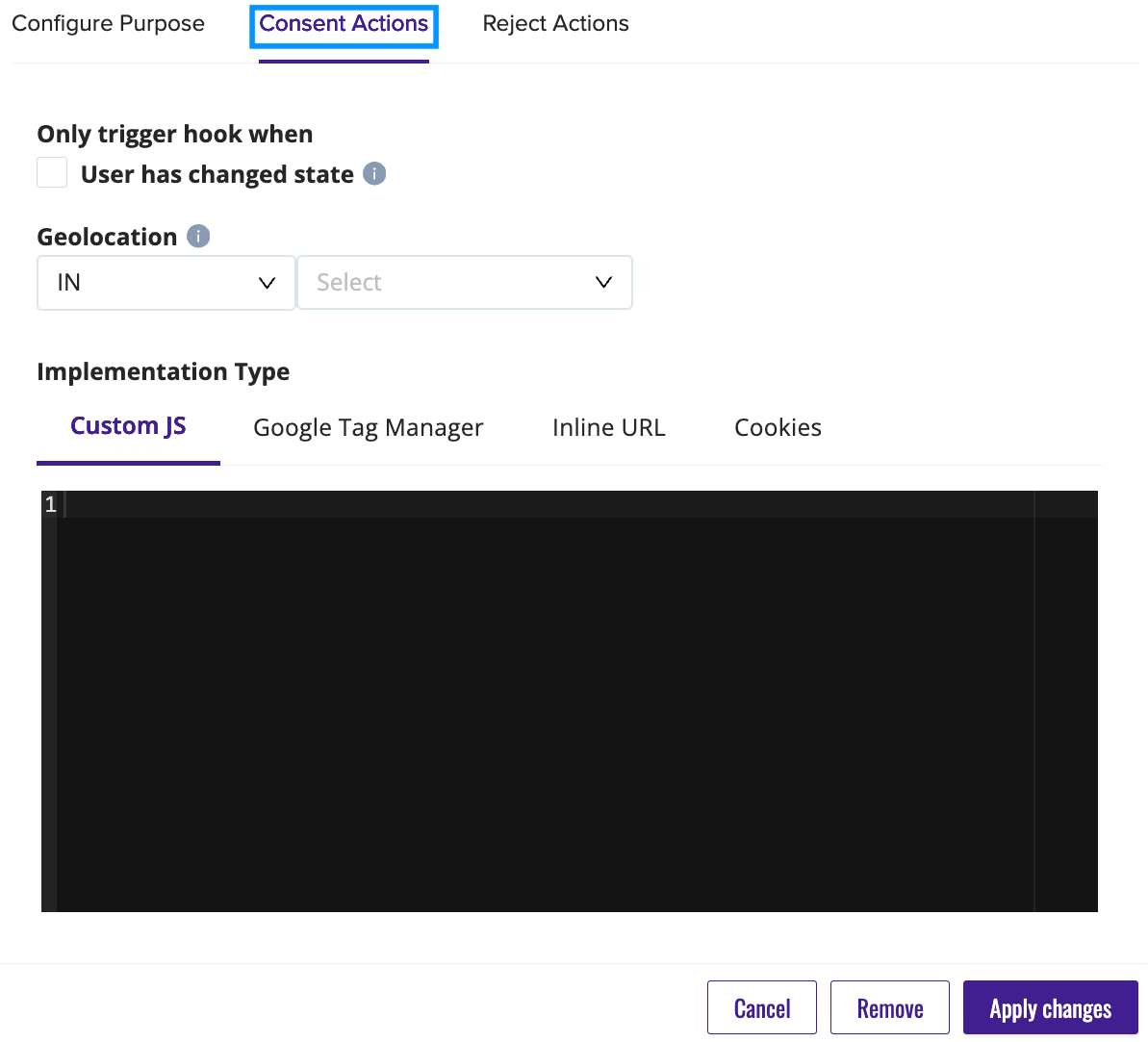Click the Implementation Type heading
Screen dimensions: 1148x1042
pyautogui.click(x=164, y=371)
